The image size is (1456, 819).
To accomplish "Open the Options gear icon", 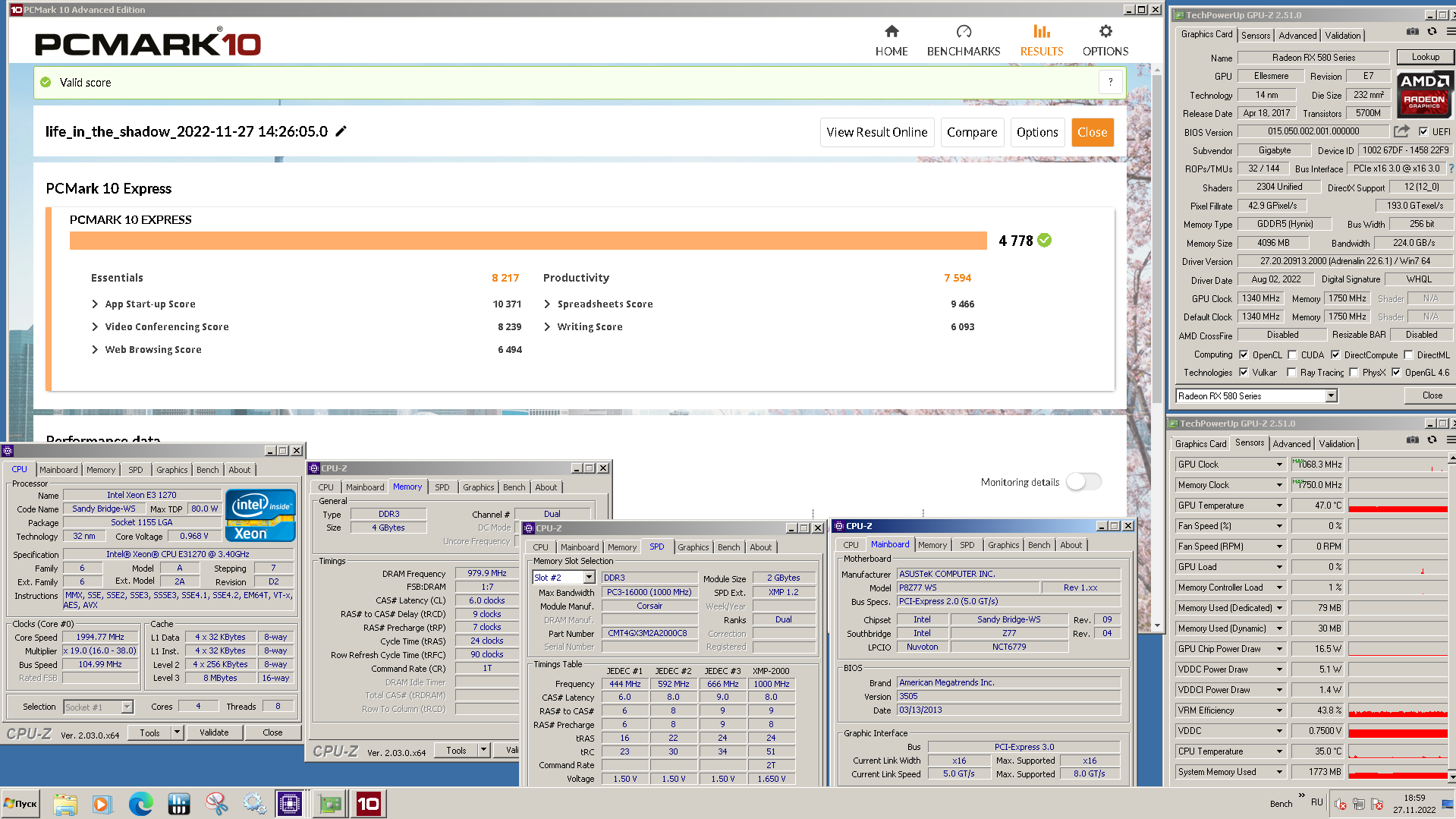I will point(1105,31).
